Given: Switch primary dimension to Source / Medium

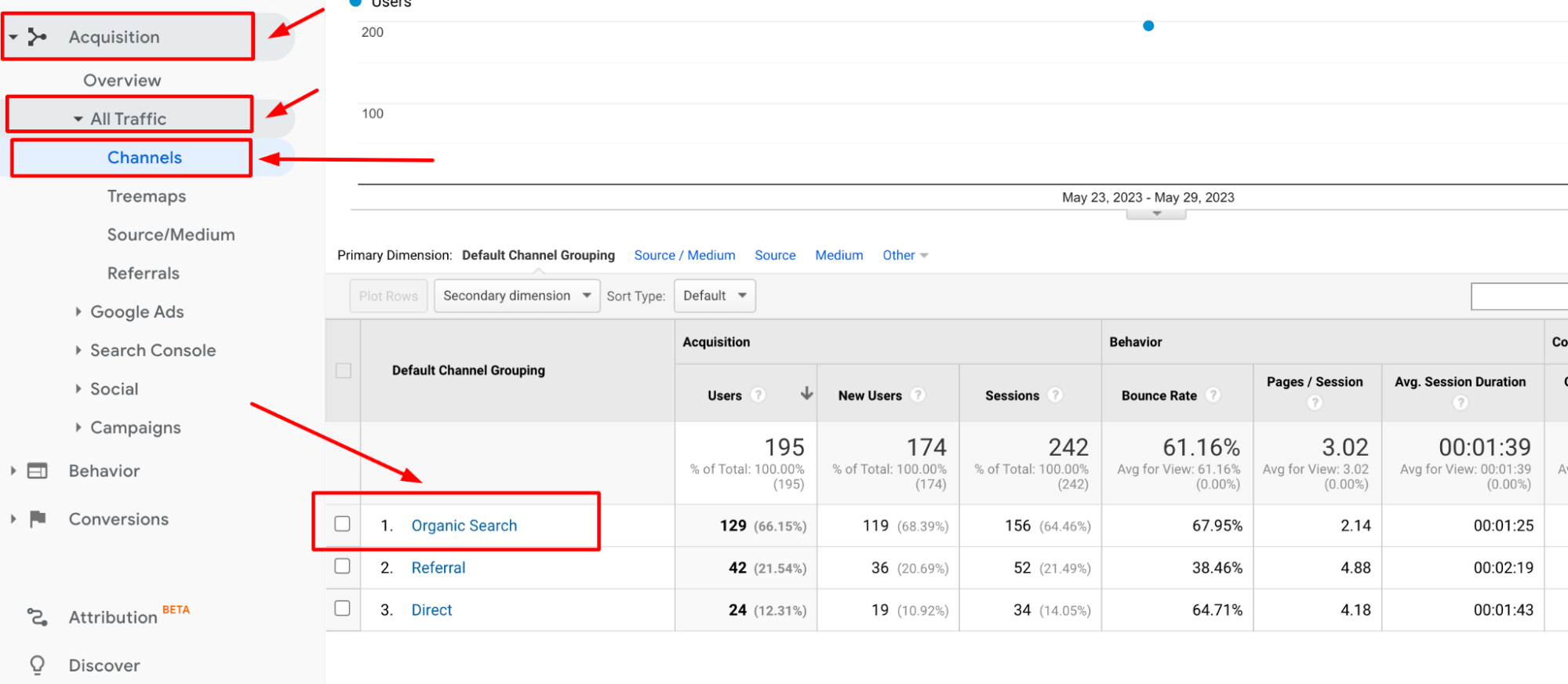Looking at the screenshot, I should tap(685, 255).
